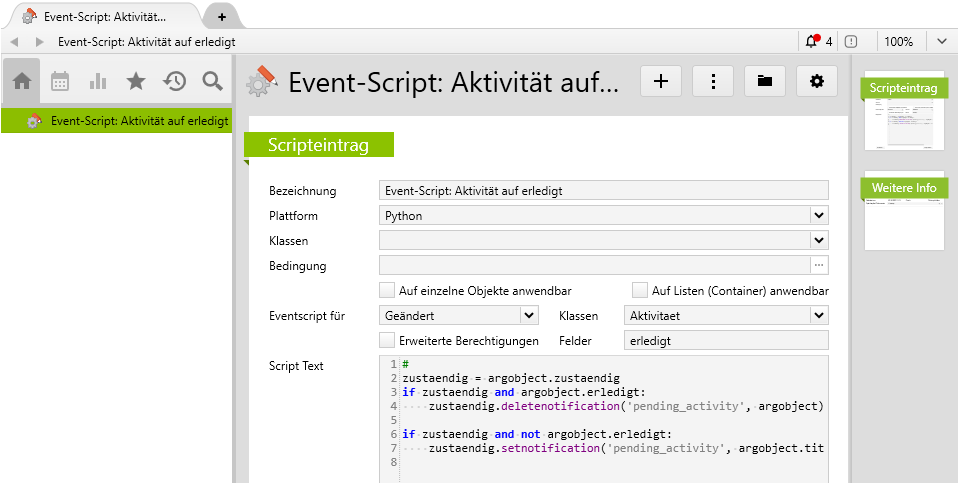Open notifications bell with red badge
This screenshot has height=484, width=959.
pyautogui.click(x=812, y=41)
